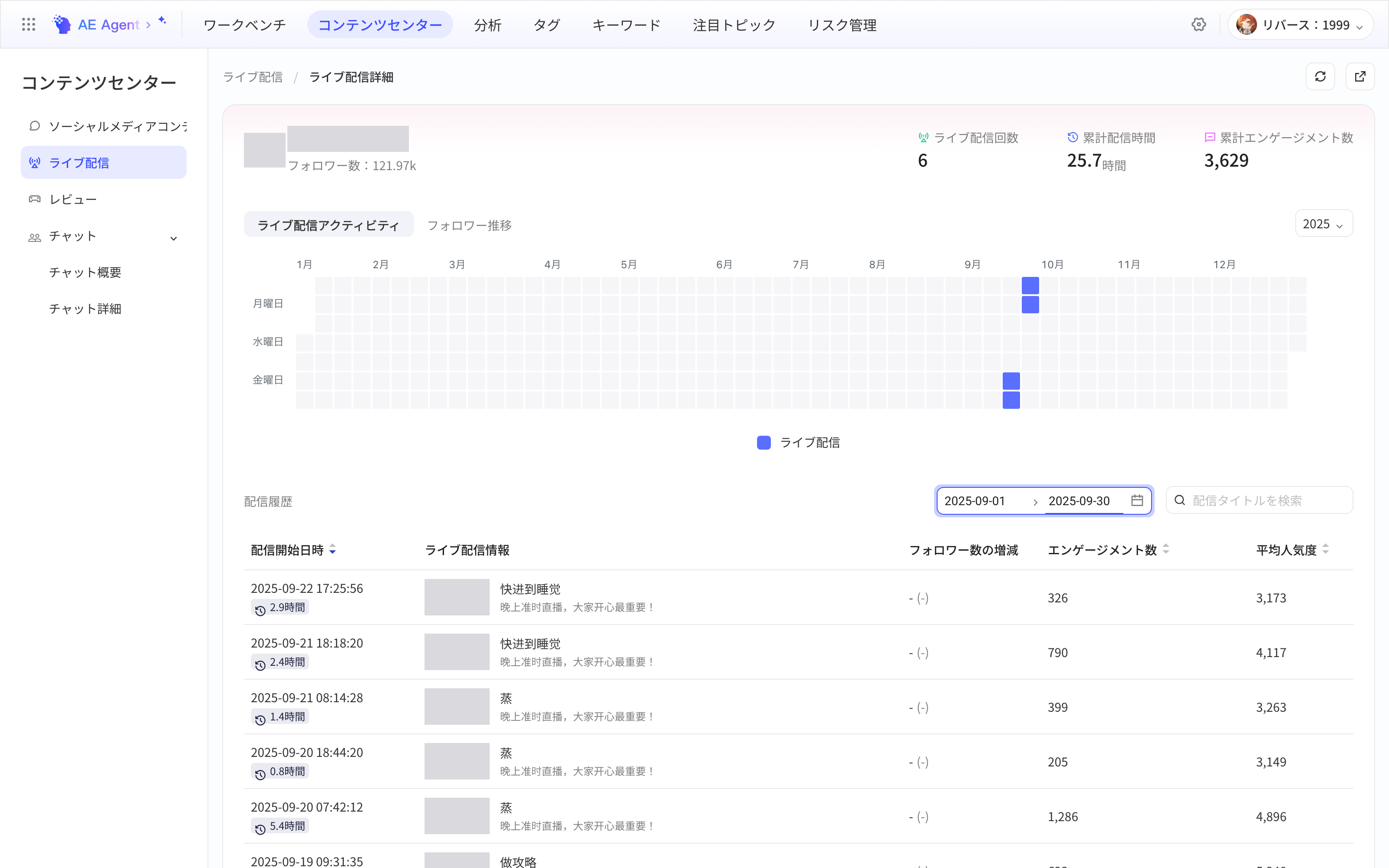
Task: Open the 分析 top menu tab
Action: coord(488,25)
